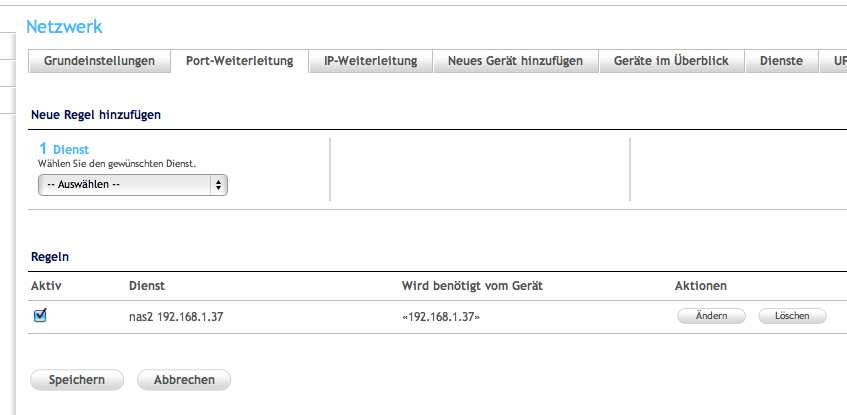
Task: Click the Netzwerk page heading
Action: (64, 27)
